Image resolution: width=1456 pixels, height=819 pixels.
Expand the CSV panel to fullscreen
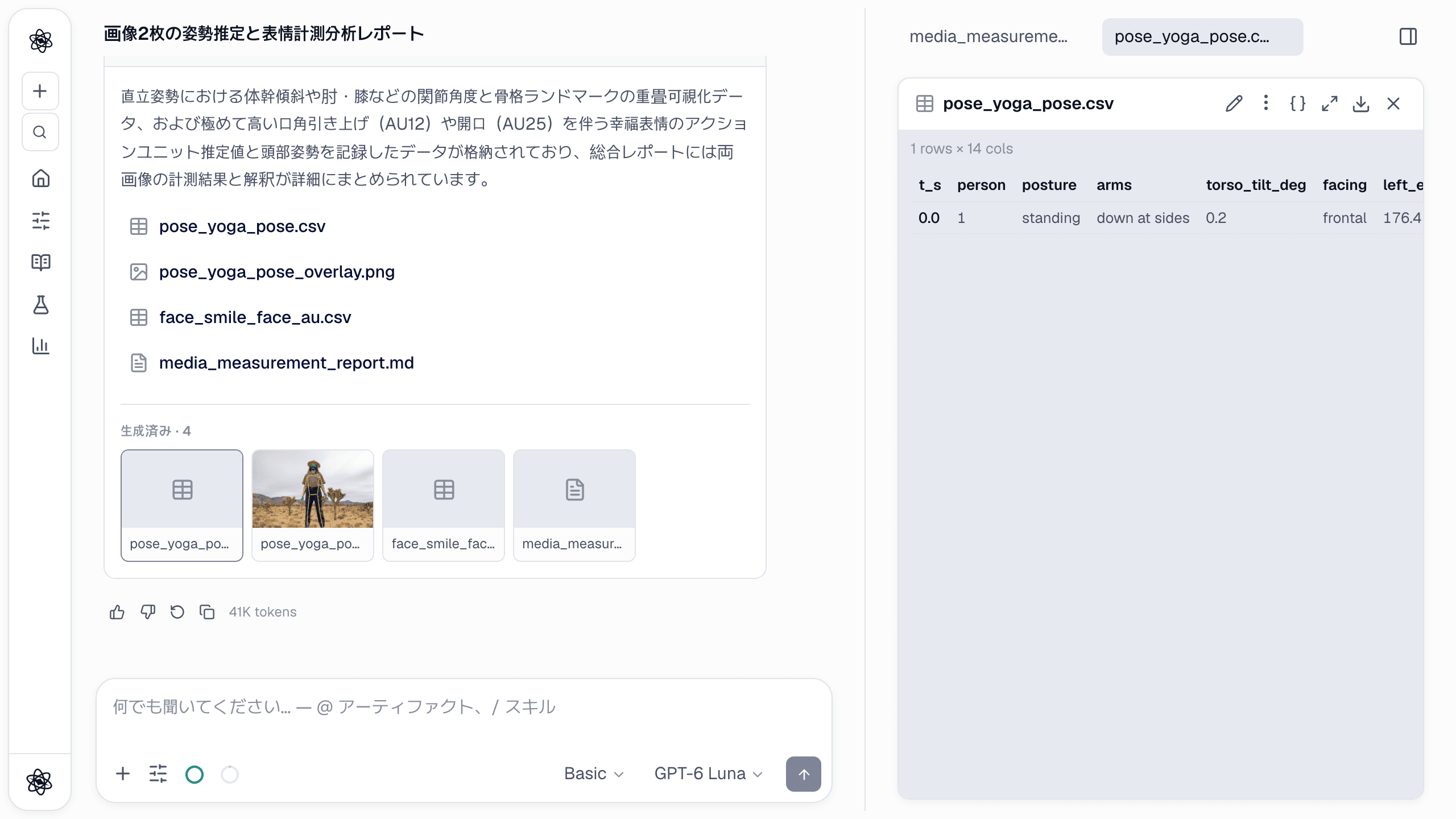1329,104
